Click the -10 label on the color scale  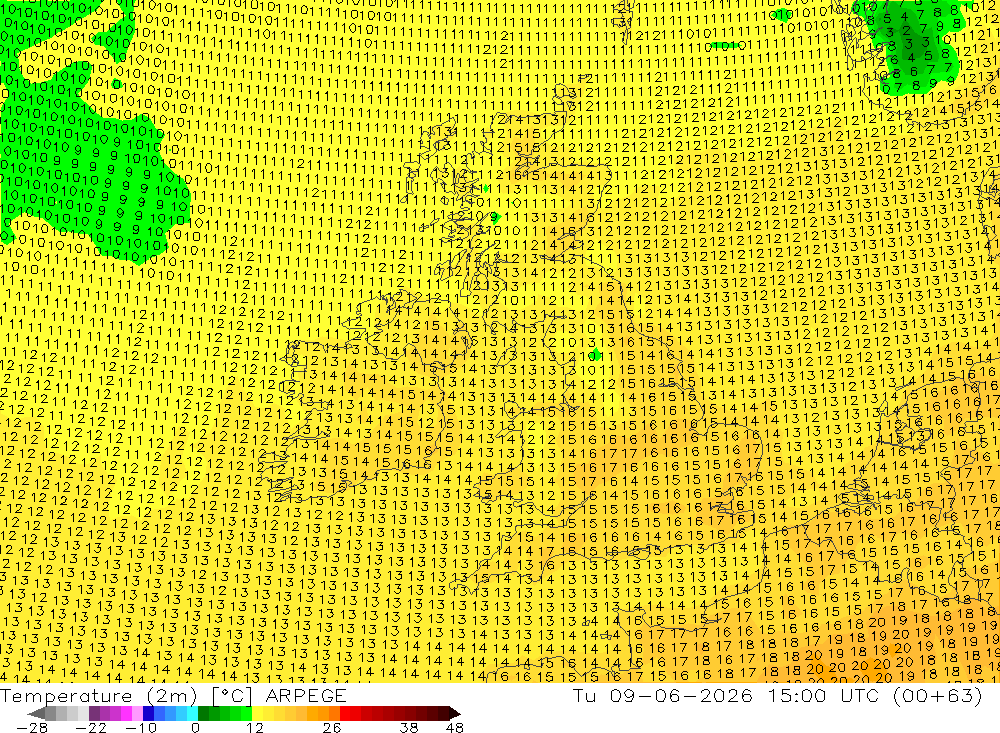140,728
